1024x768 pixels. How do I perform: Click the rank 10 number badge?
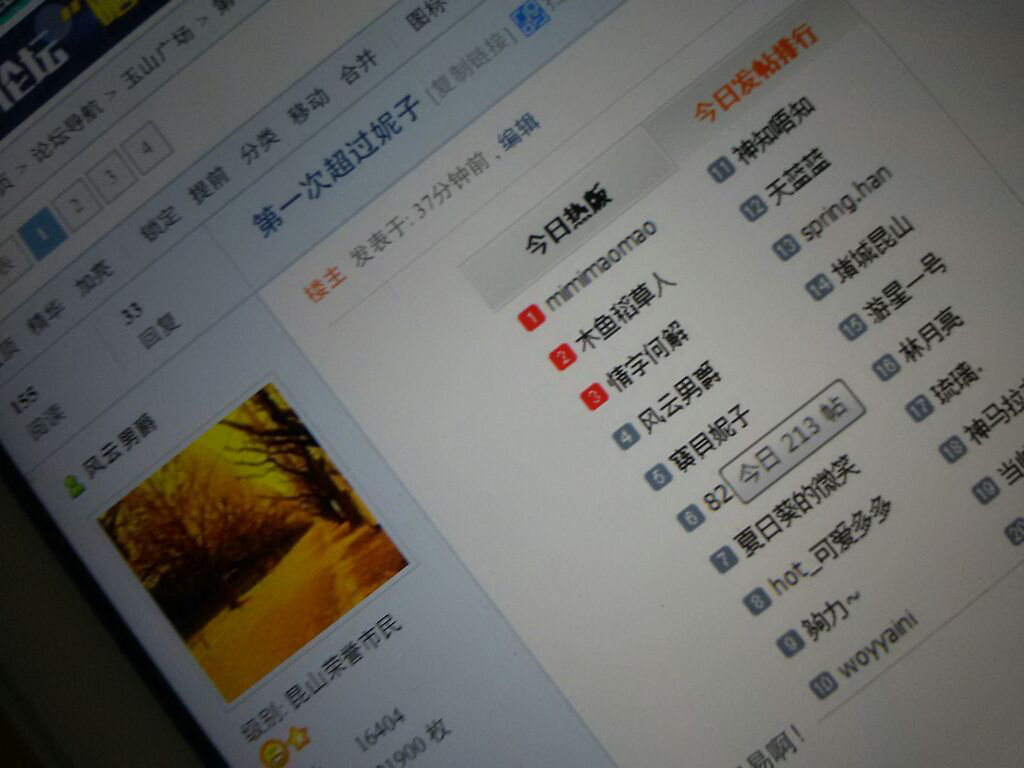[x=823, y=685]
